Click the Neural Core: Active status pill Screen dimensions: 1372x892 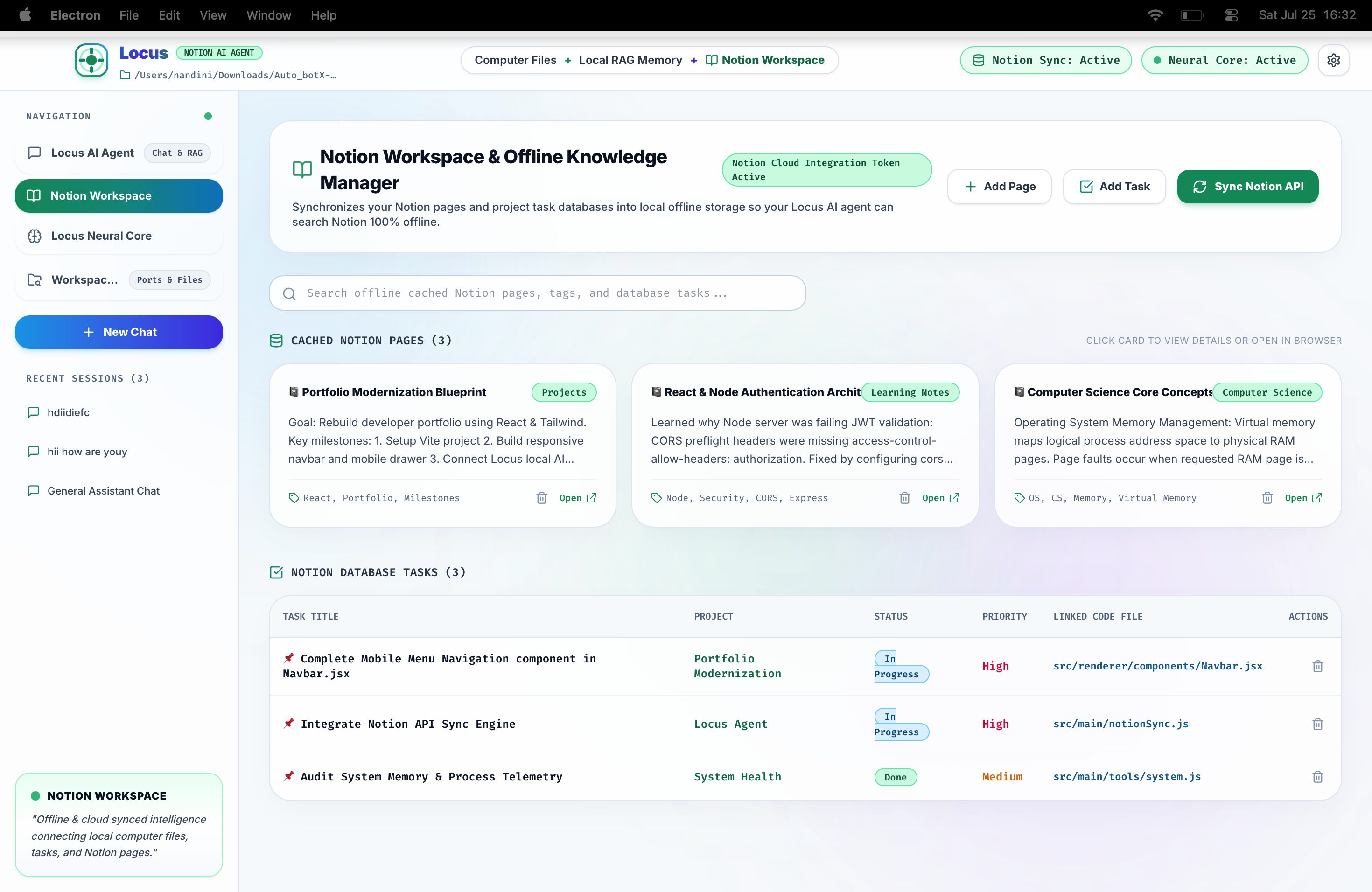click(1225, 60)
